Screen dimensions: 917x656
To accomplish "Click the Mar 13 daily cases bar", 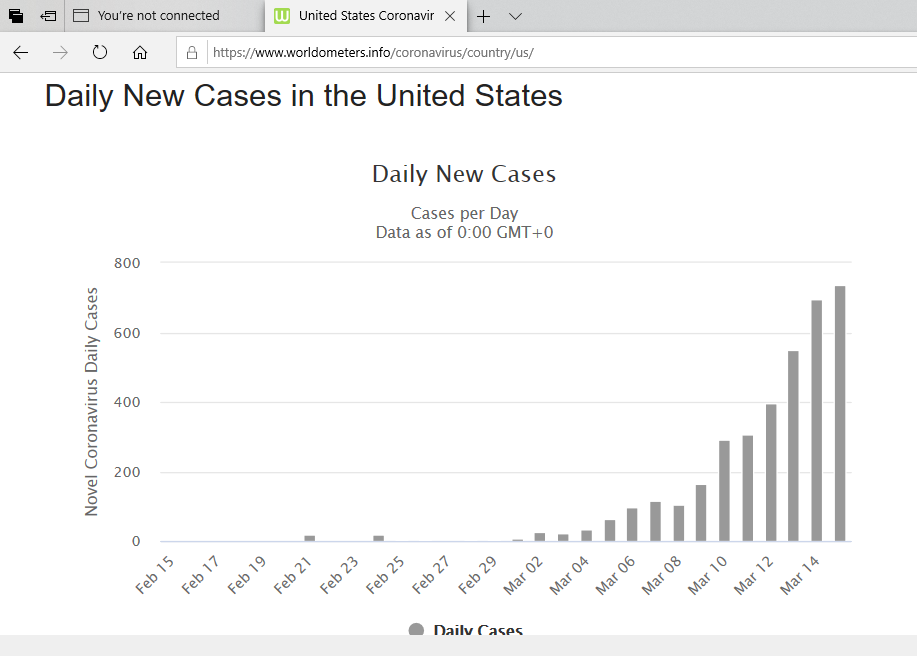I will pyautogui.click(x=793, y=446).
